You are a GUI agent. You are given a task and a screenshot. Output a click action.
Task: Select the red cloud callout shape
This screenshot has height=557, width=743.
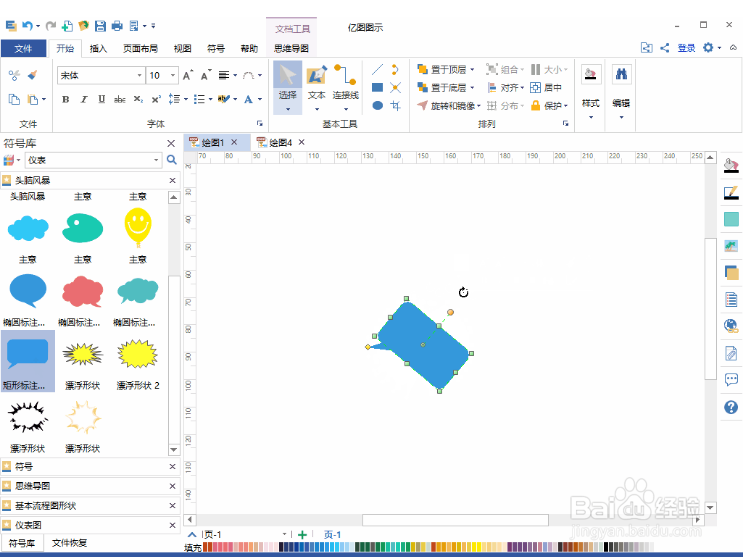[82, 292]
